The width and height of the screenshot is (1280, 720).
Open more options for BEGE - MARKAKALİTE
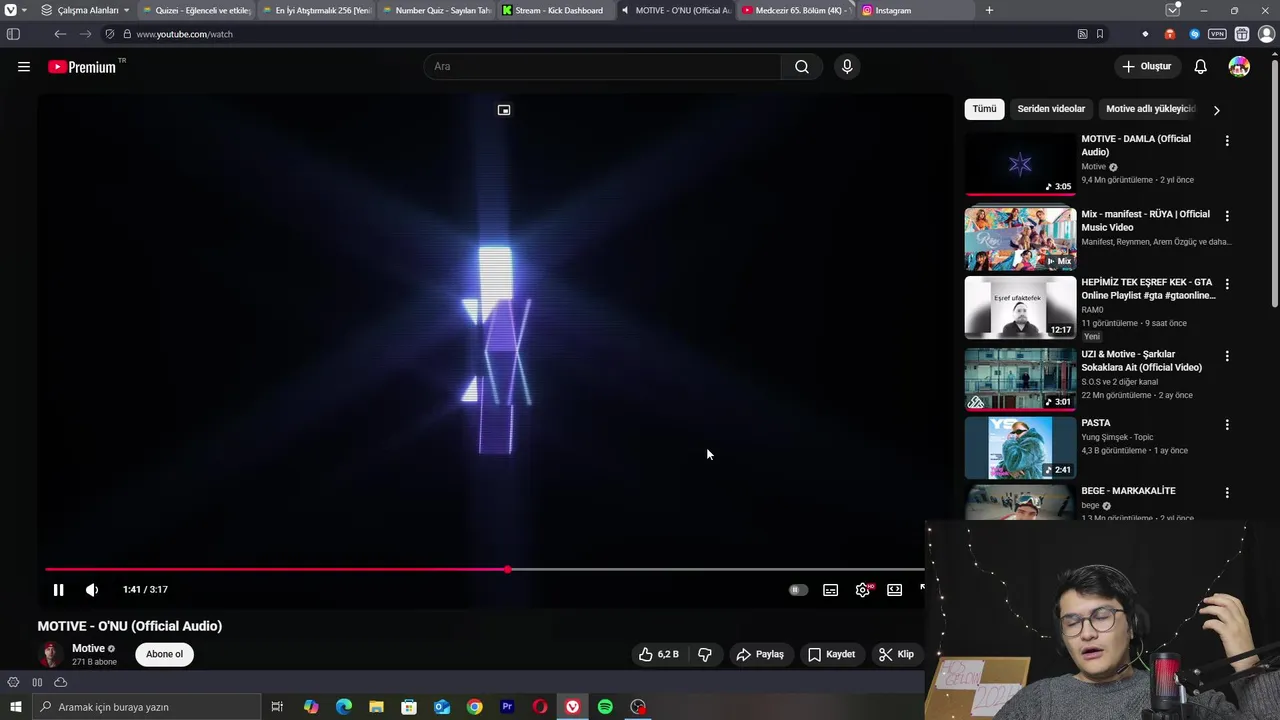[1227, 493]
